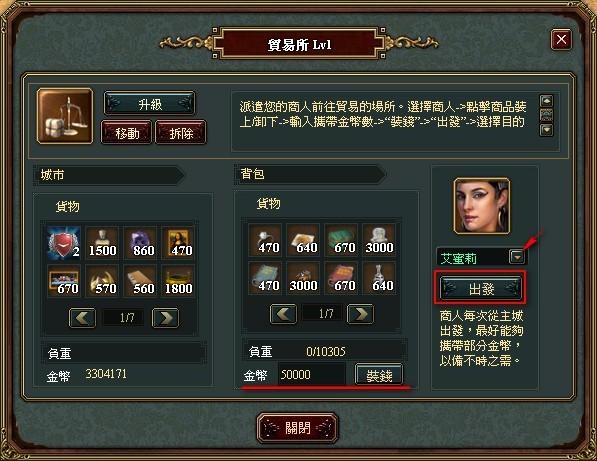This screenshot has height=461, width=597.
Task: Go to previous backpack goods page
Action: pyautogui.click(x=283, y=314)
